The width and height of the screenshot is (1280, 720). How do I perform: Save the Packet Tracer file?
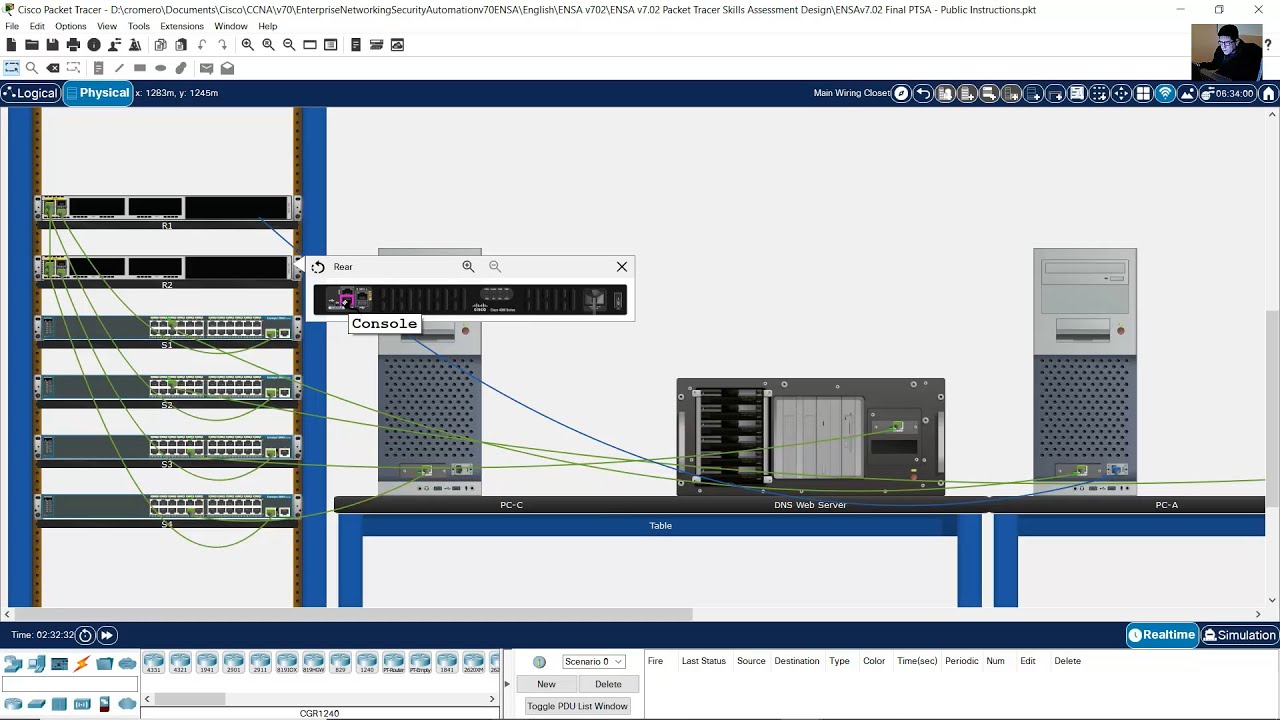tap(52, 45)
